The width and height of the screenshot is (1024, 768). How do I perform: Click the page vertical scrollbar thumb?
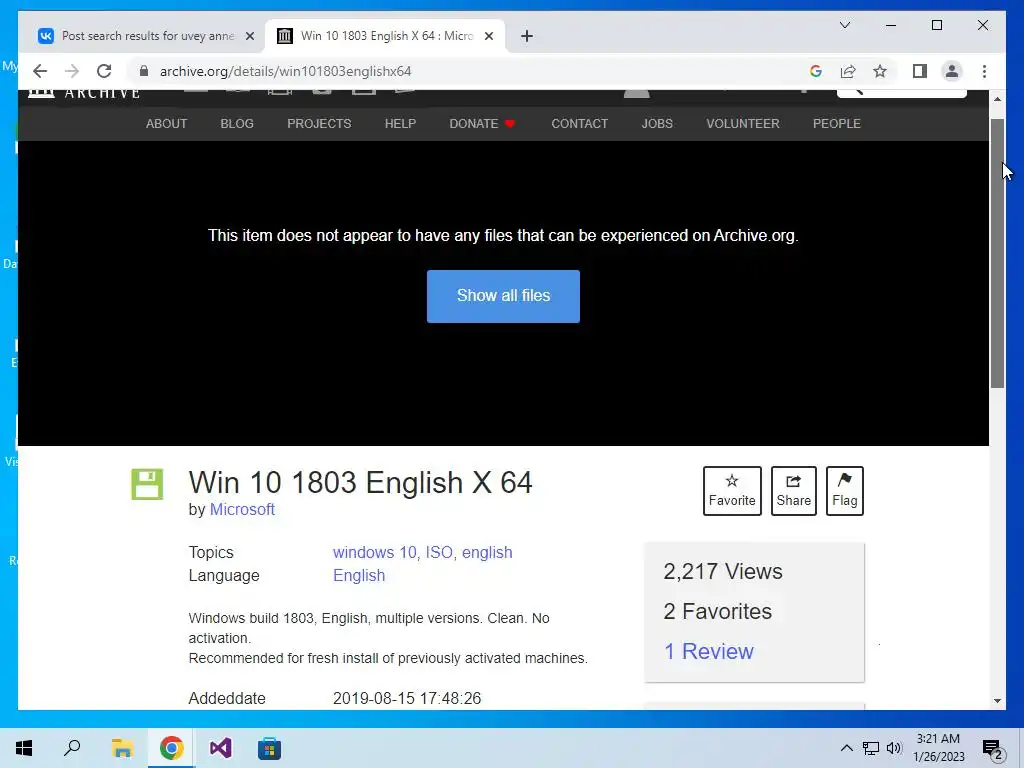(x=997, y=253)
